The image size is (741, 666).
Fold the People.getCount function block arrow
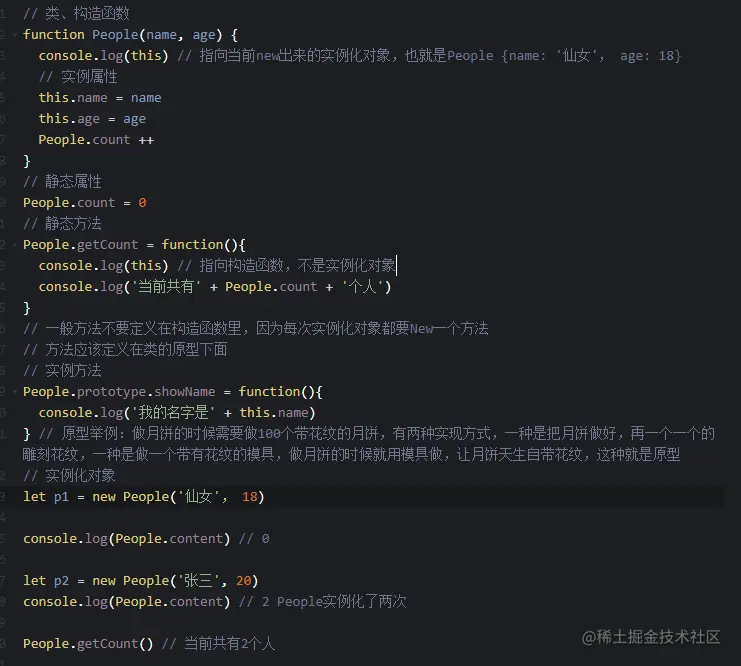(x=16, y=244)
